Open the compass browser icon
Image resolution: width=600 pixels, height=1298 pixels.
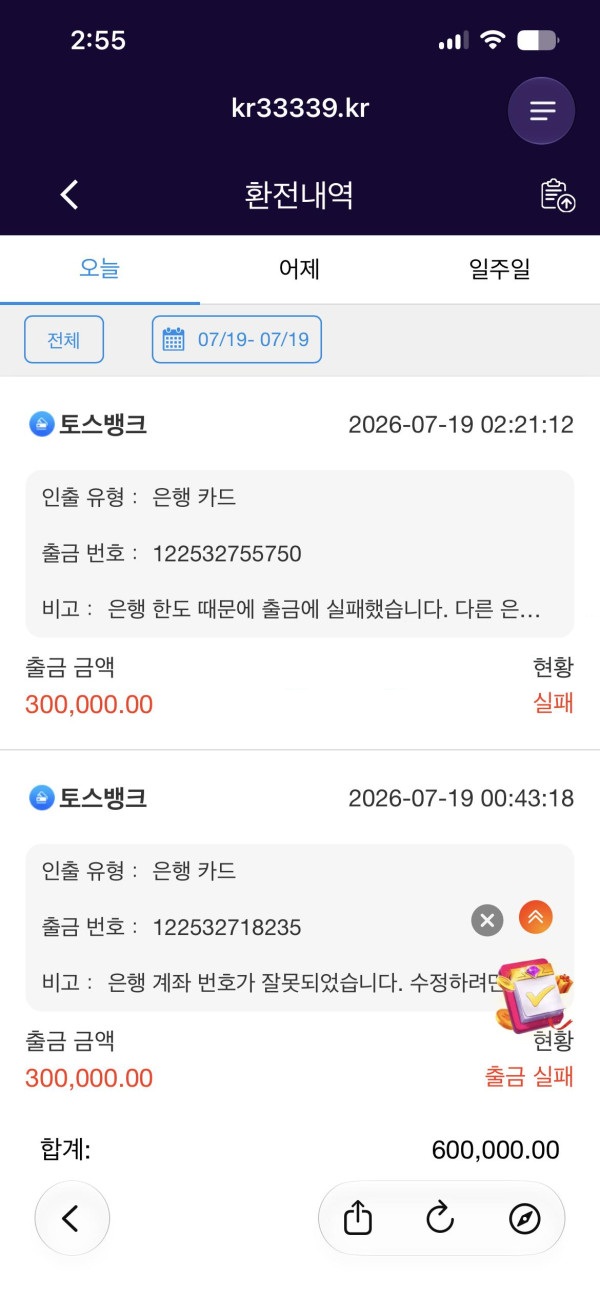point(524,1218)
